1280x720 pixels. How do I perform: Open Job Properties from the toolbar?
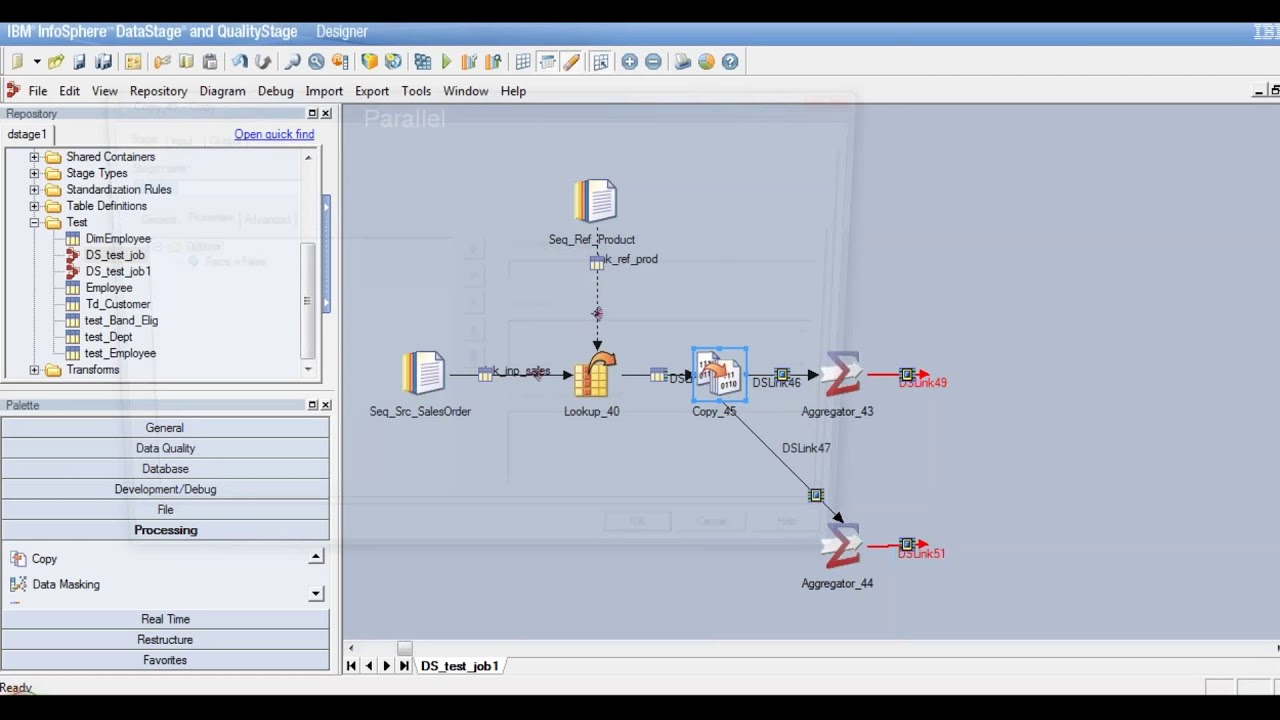point(133,62)
